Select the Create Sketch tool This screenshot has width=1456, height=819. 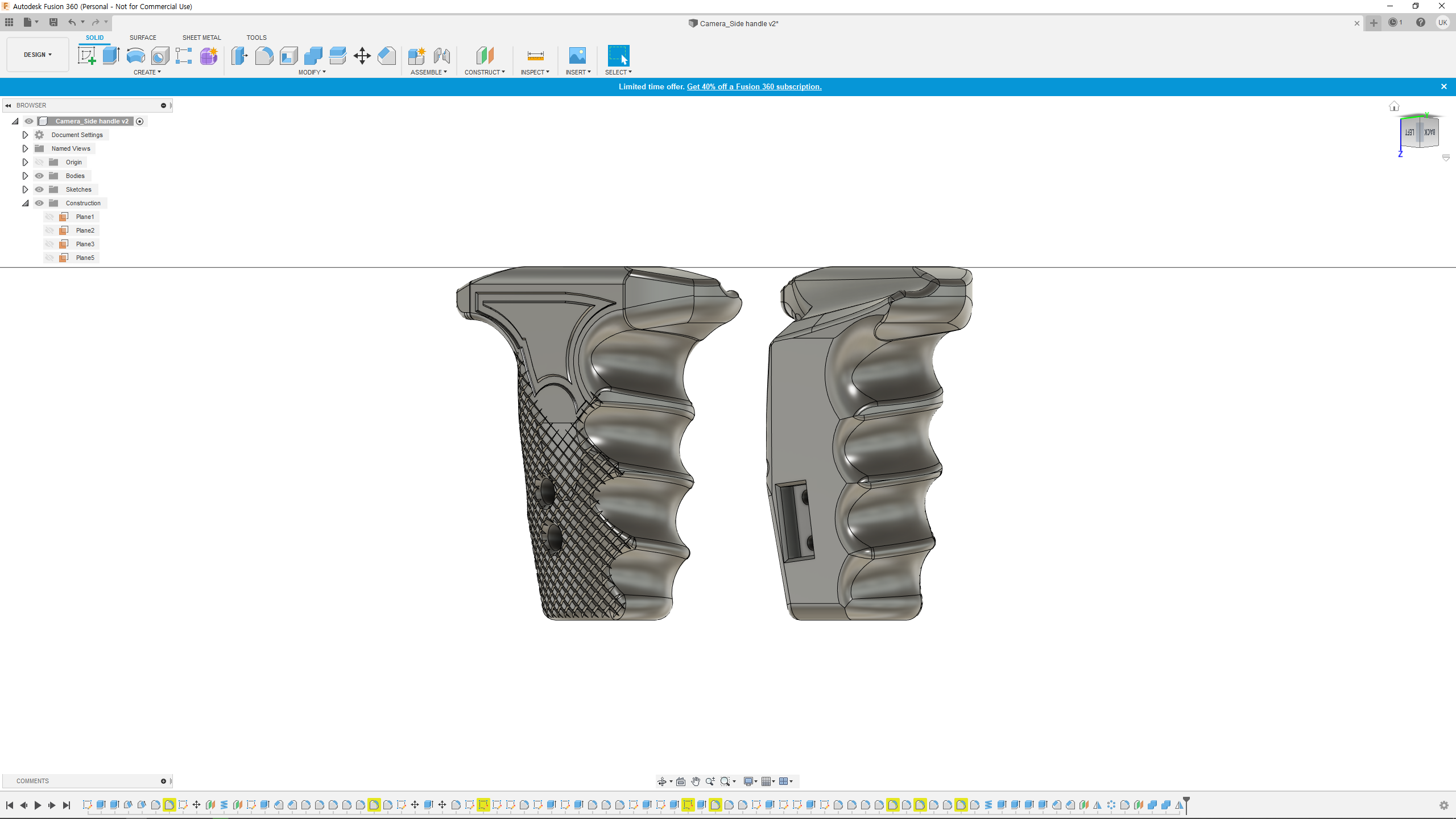86,56
